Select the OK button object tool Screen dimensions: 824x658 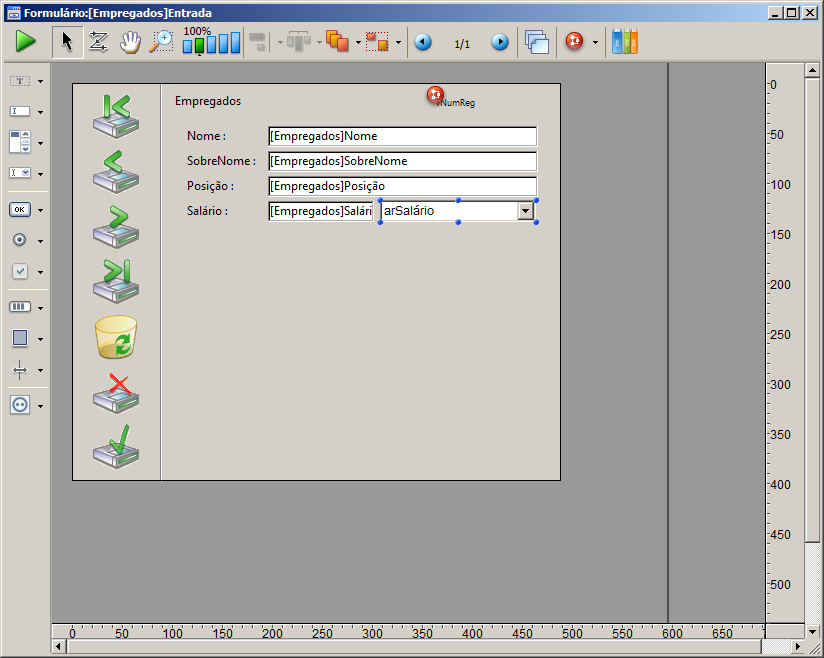click(20, 210)
